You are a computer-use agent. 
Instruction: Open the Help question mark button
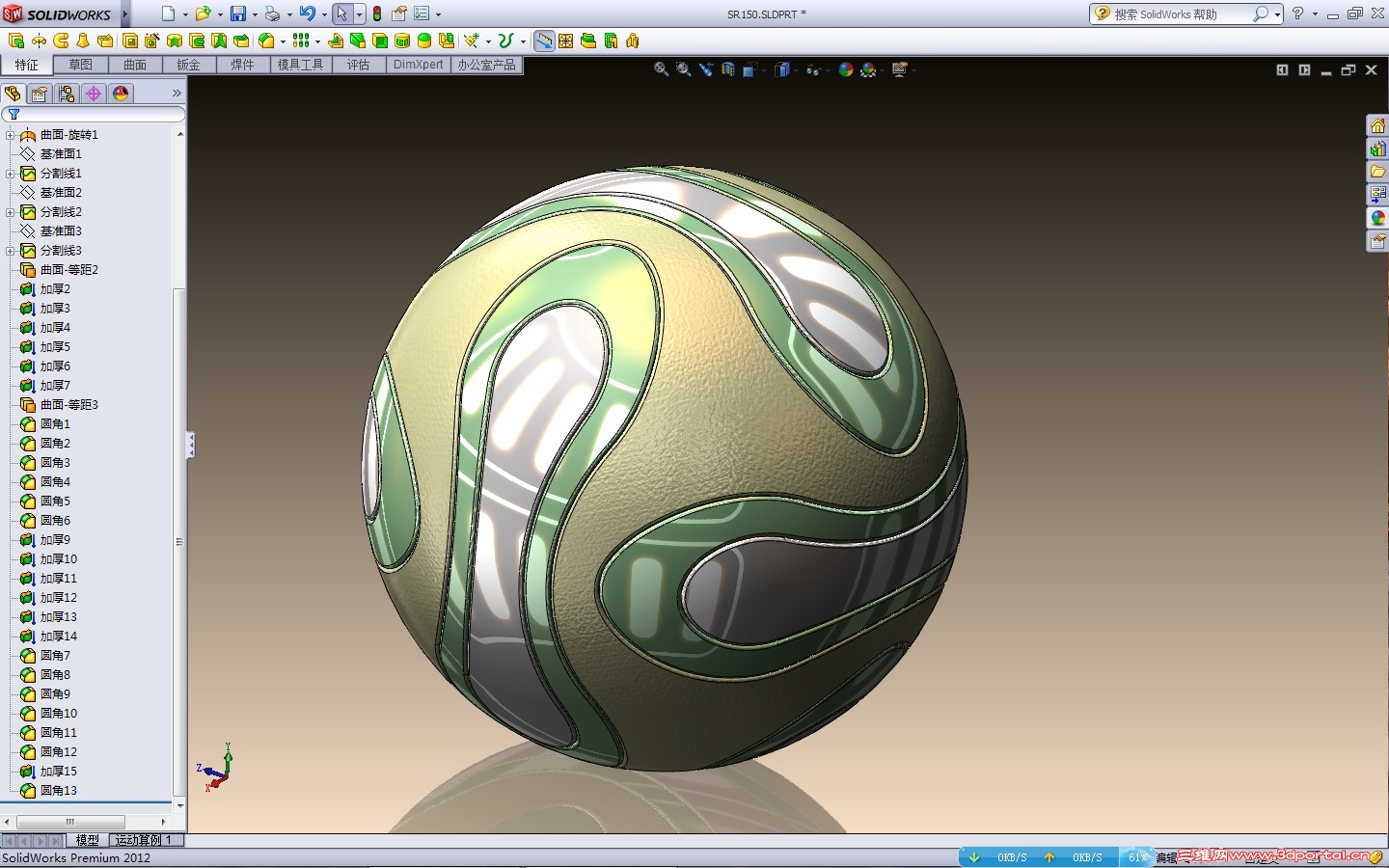coord(1298,14)
